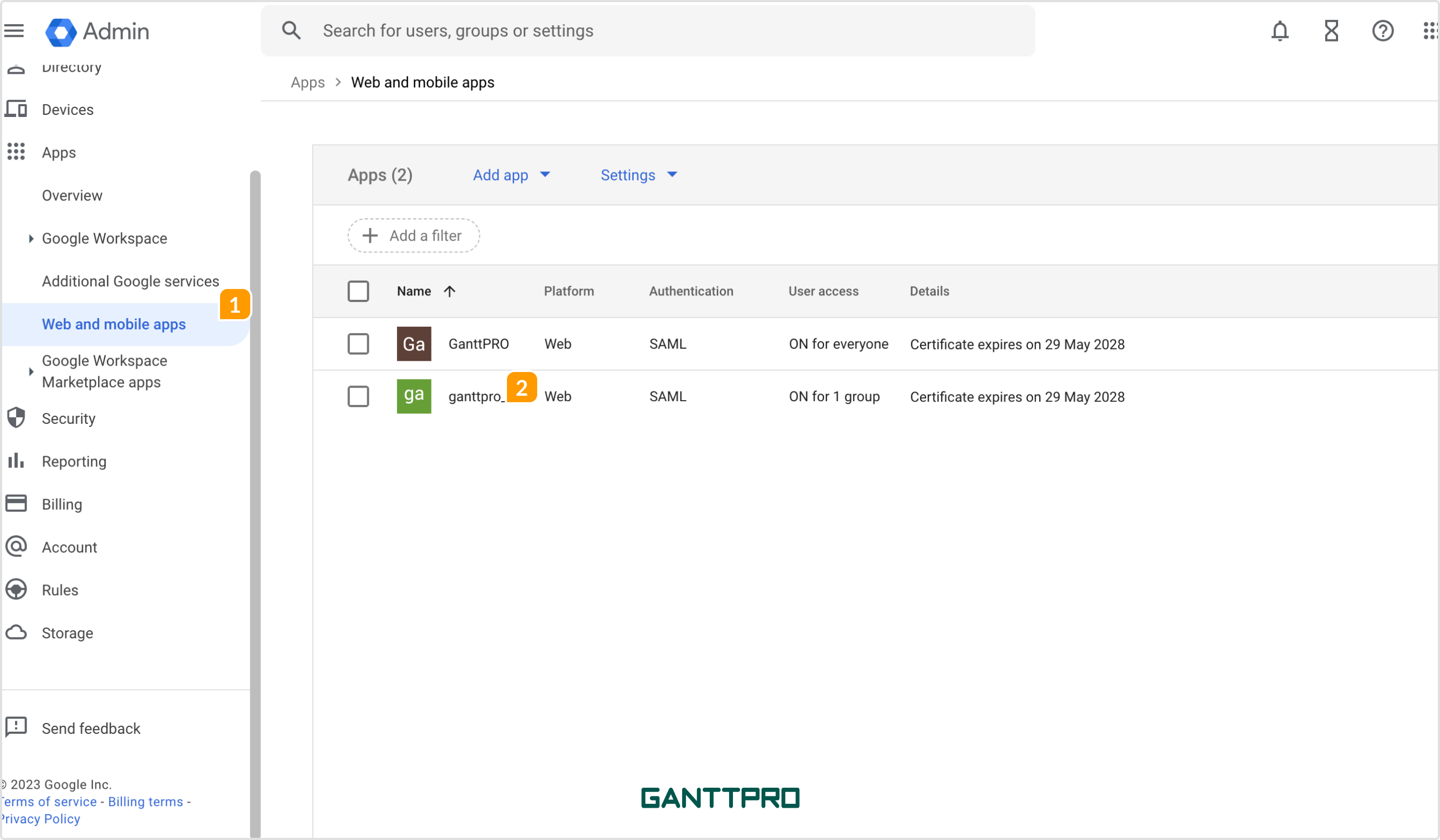Open Billing terms link
This screenshot has height=840, width=1440.
146,802
